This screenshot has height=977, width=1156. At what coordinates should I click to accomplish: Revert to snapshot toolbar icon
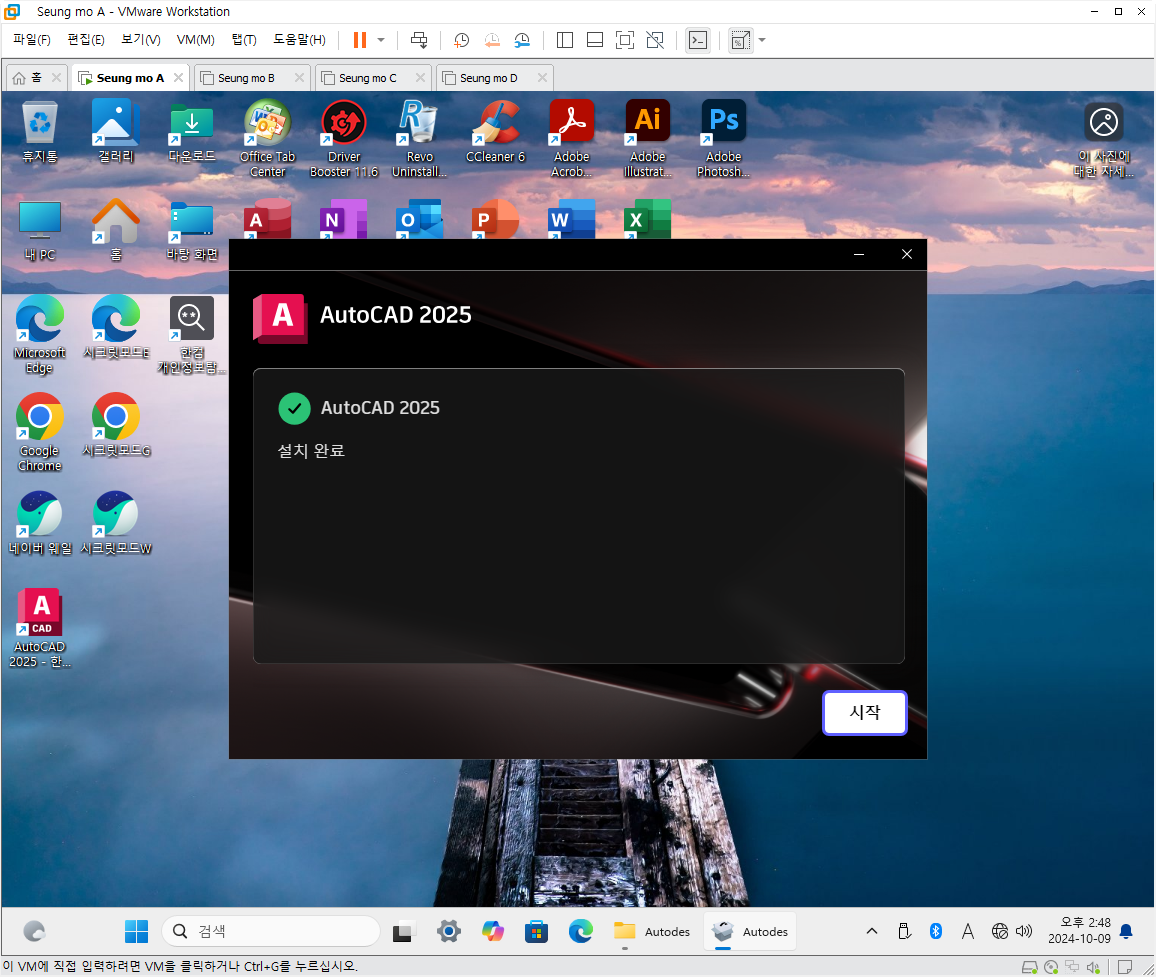(x=492, y=40)
